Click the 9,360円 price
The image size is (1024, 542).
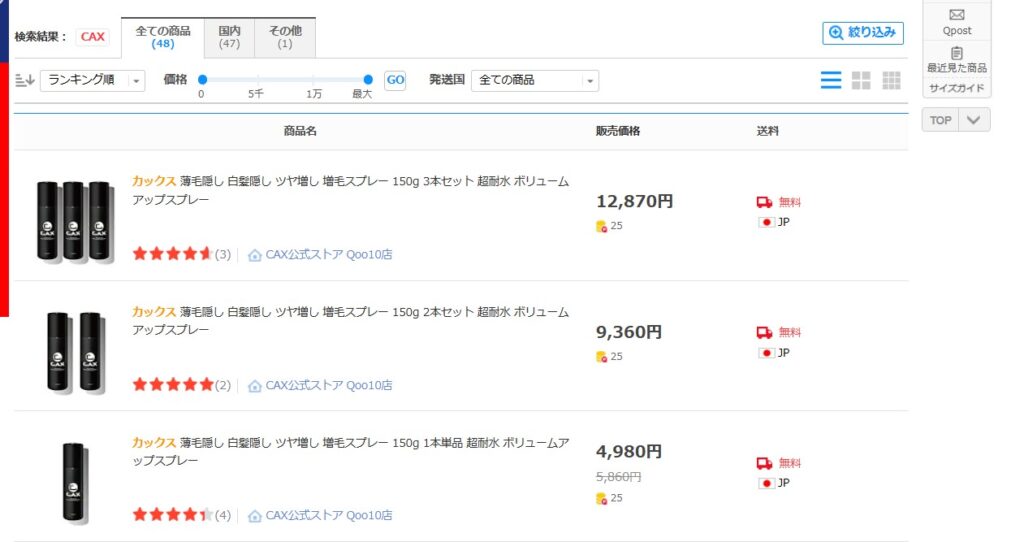pyautogui.click(x=629, y=332)
